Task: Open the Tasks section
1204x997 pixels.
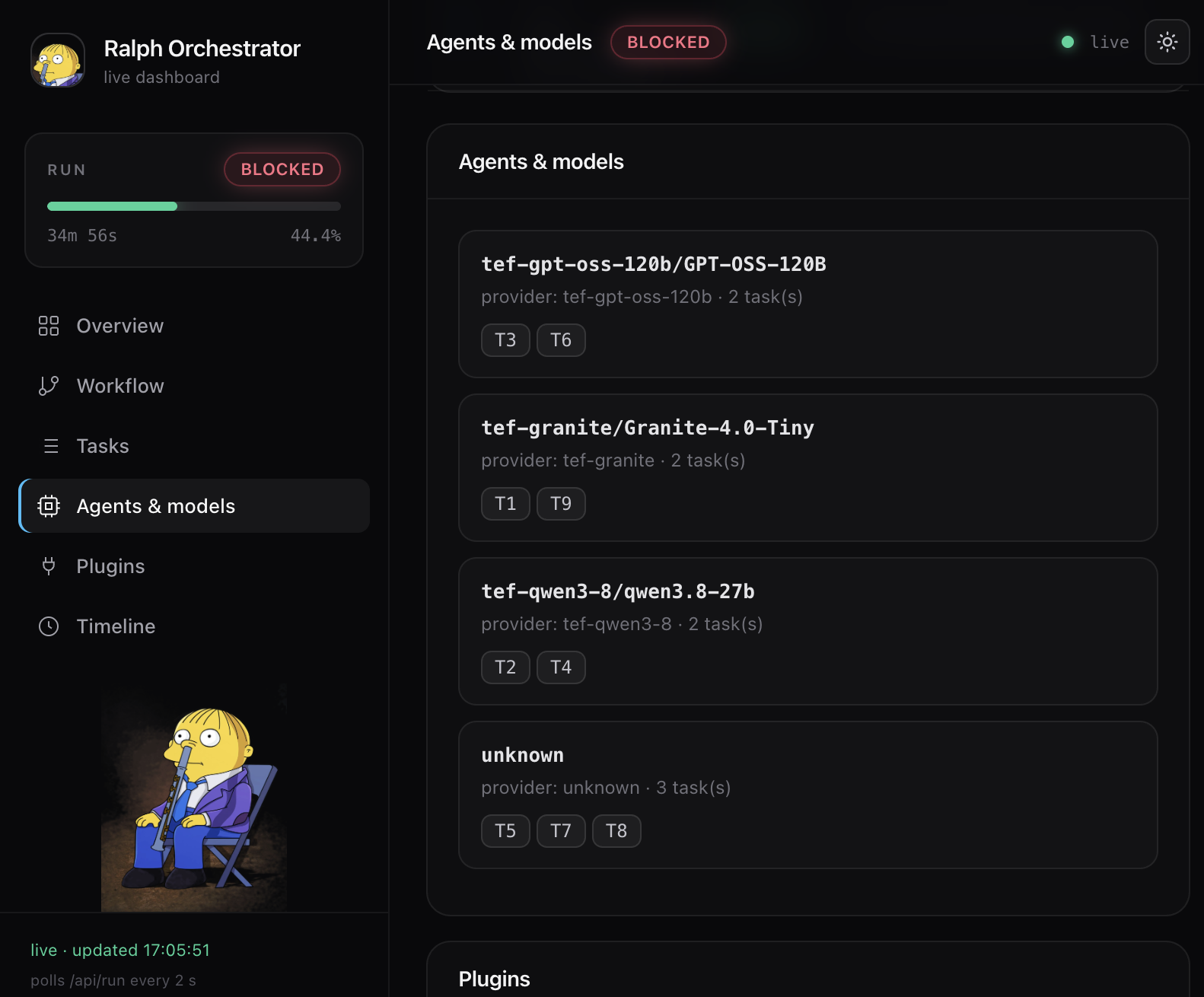Action: (195, 446)
